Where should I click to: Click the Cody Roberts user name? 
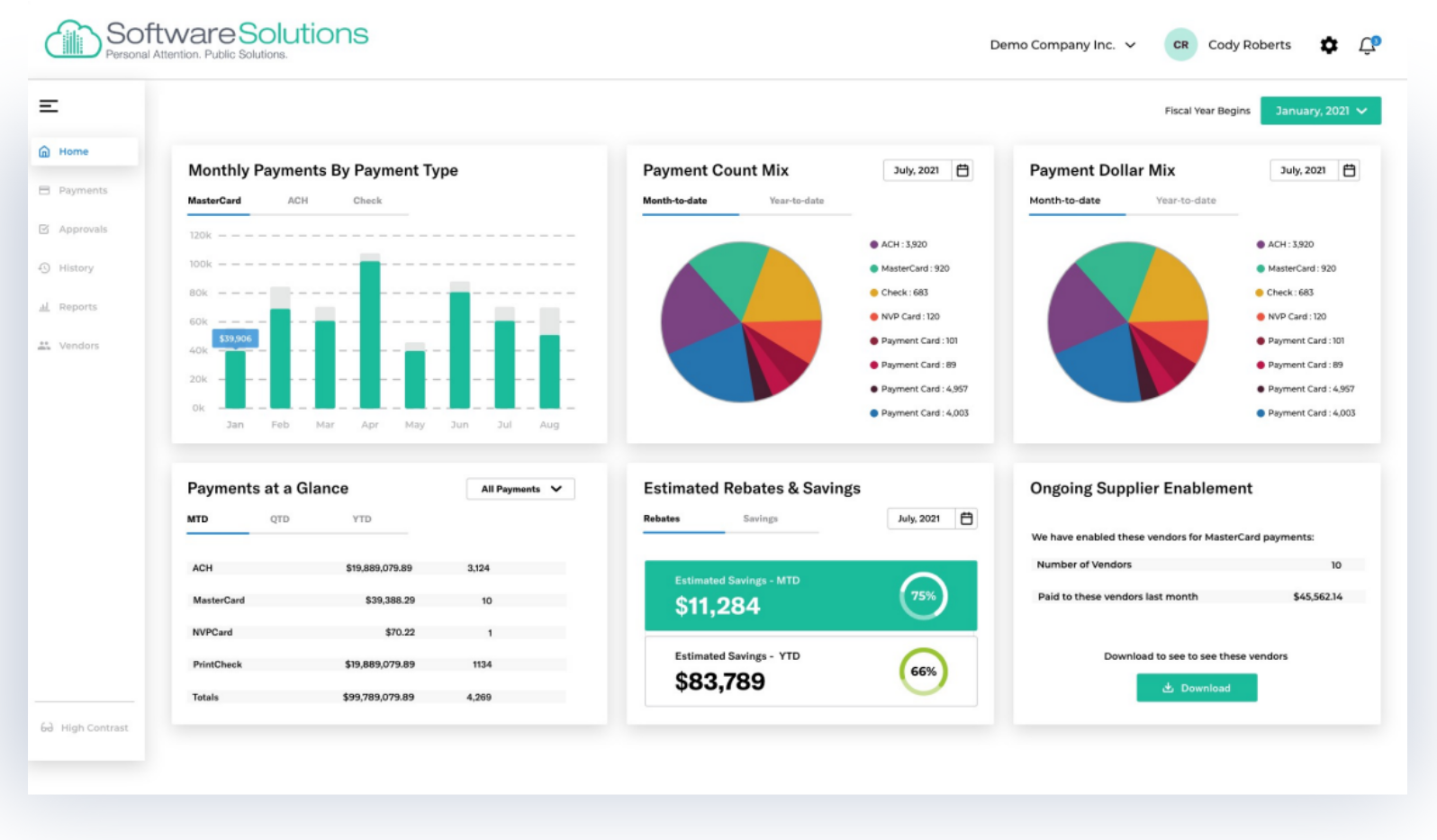click(1250, 45)
